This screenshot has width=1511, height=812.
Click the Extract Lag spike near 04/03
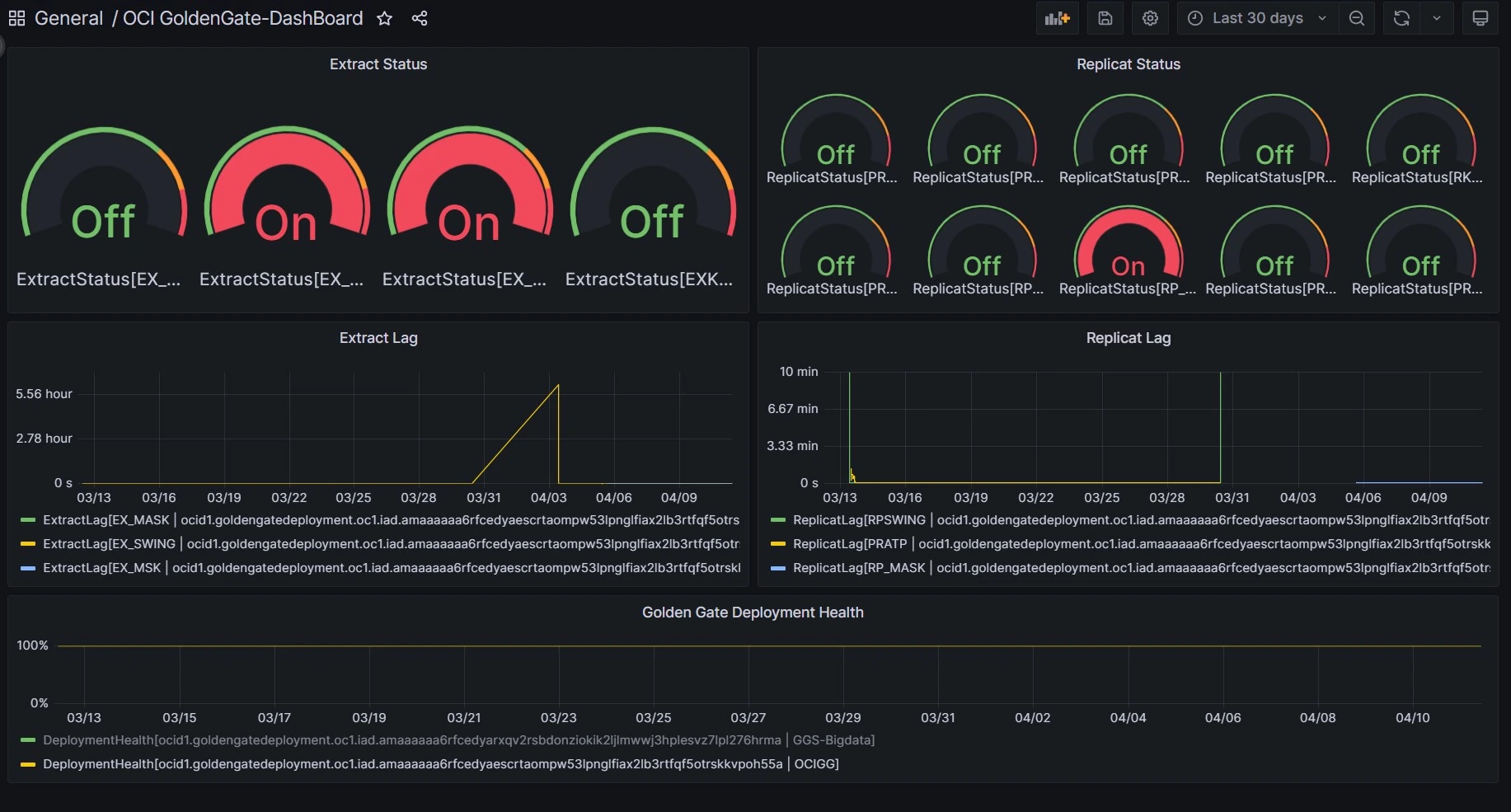coord(556,386)
